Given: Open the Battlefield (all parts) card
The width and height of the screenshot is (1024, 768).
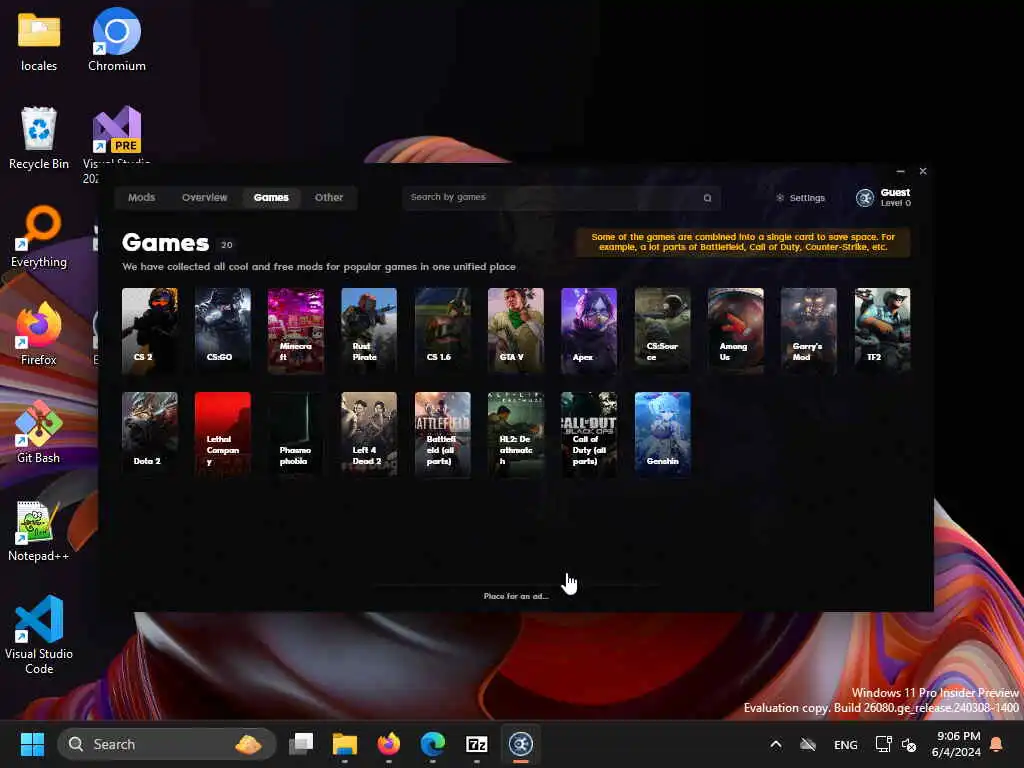Looking at the screenshot, I should pos(443,434).
